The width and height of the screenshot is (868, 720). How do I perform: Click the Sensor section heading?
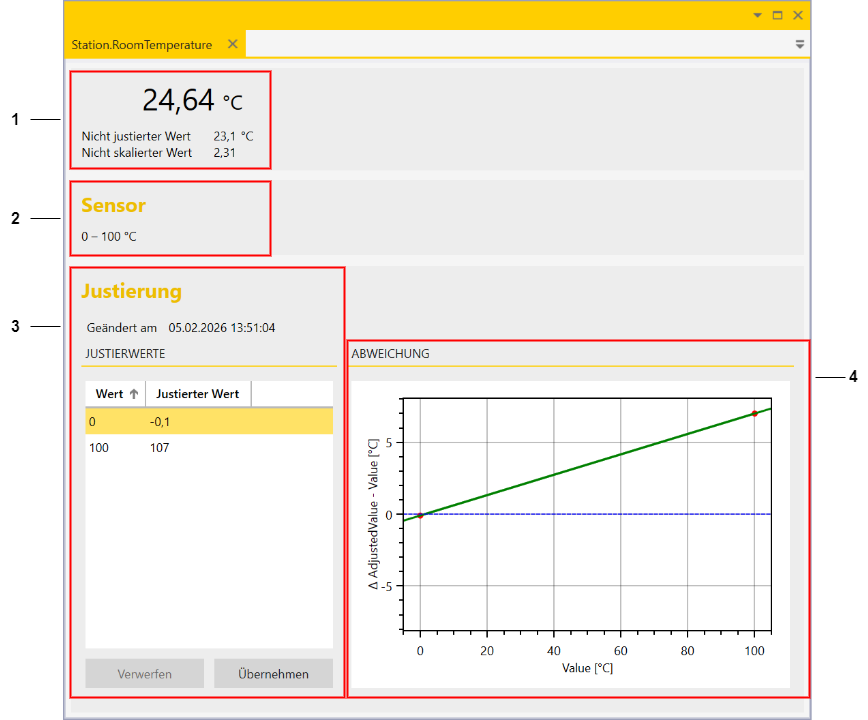113,205
